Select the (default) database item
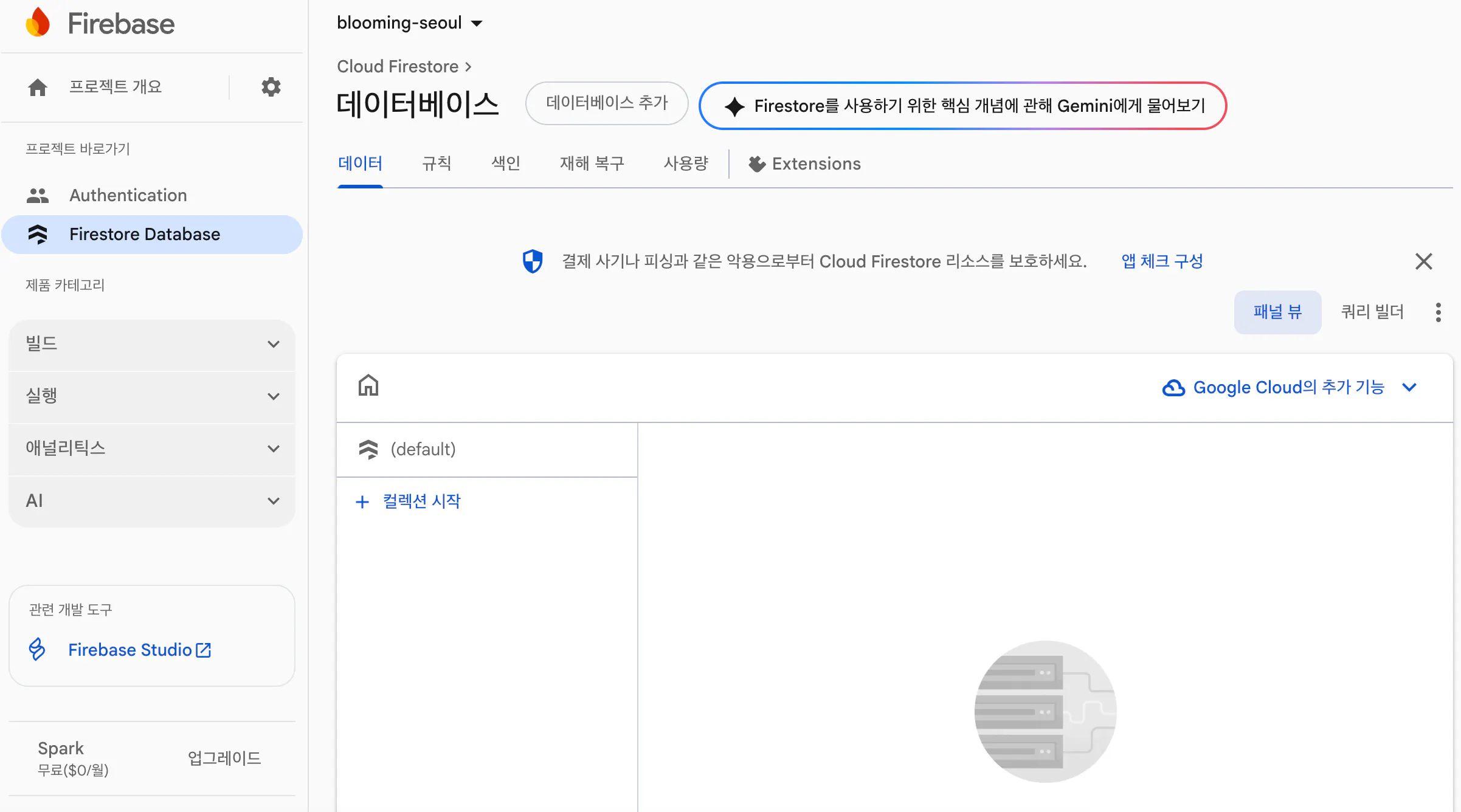This screenshot has width=1461, height=812. coord(423,450)
